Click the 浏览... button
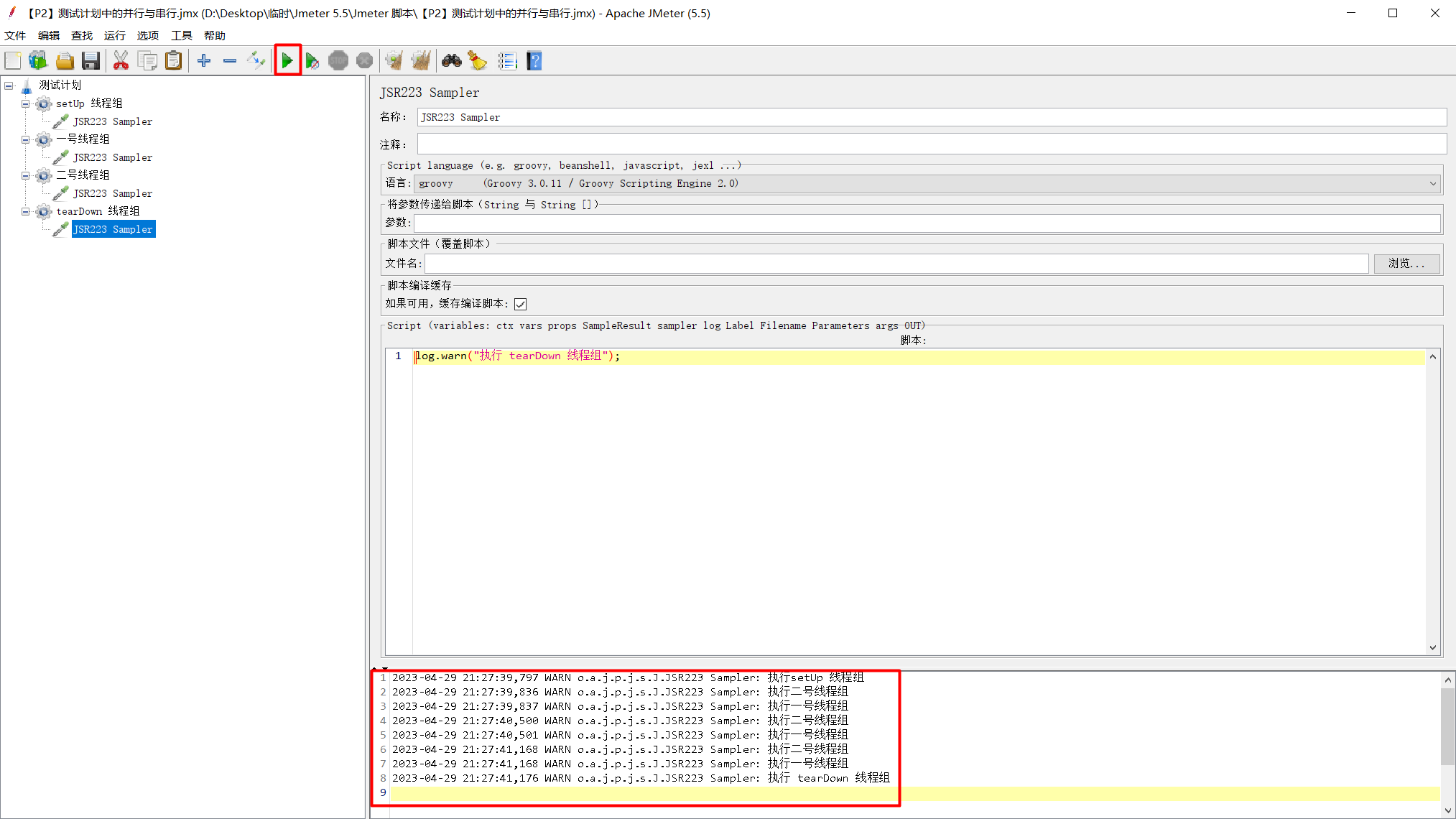 1407,264
